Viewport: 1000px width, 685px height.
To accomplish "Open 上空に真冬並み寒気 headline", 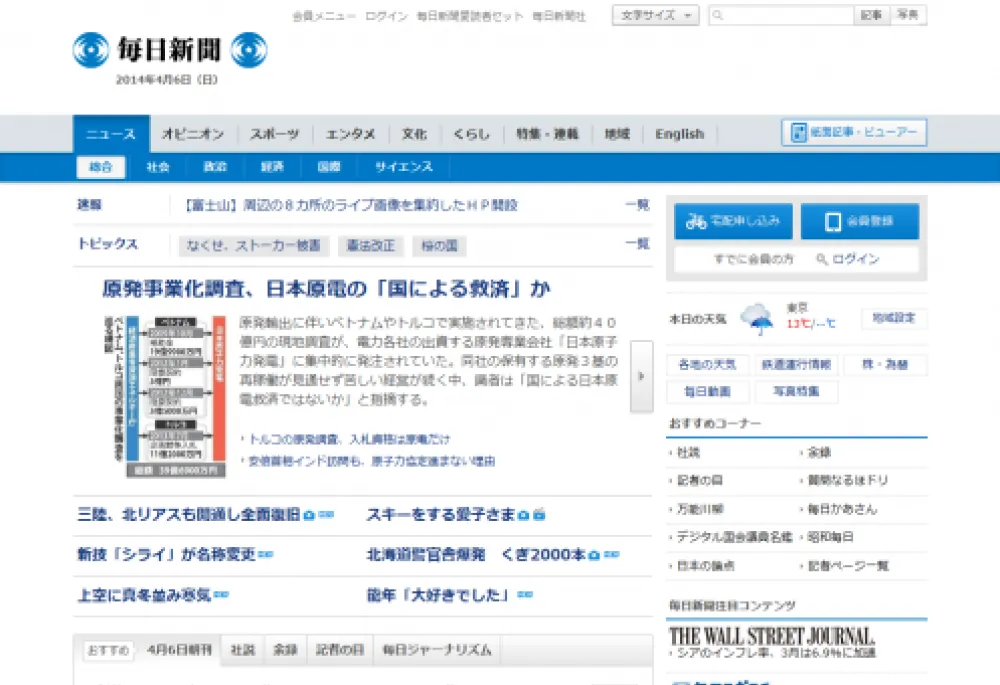I will (x=144, y=595).
